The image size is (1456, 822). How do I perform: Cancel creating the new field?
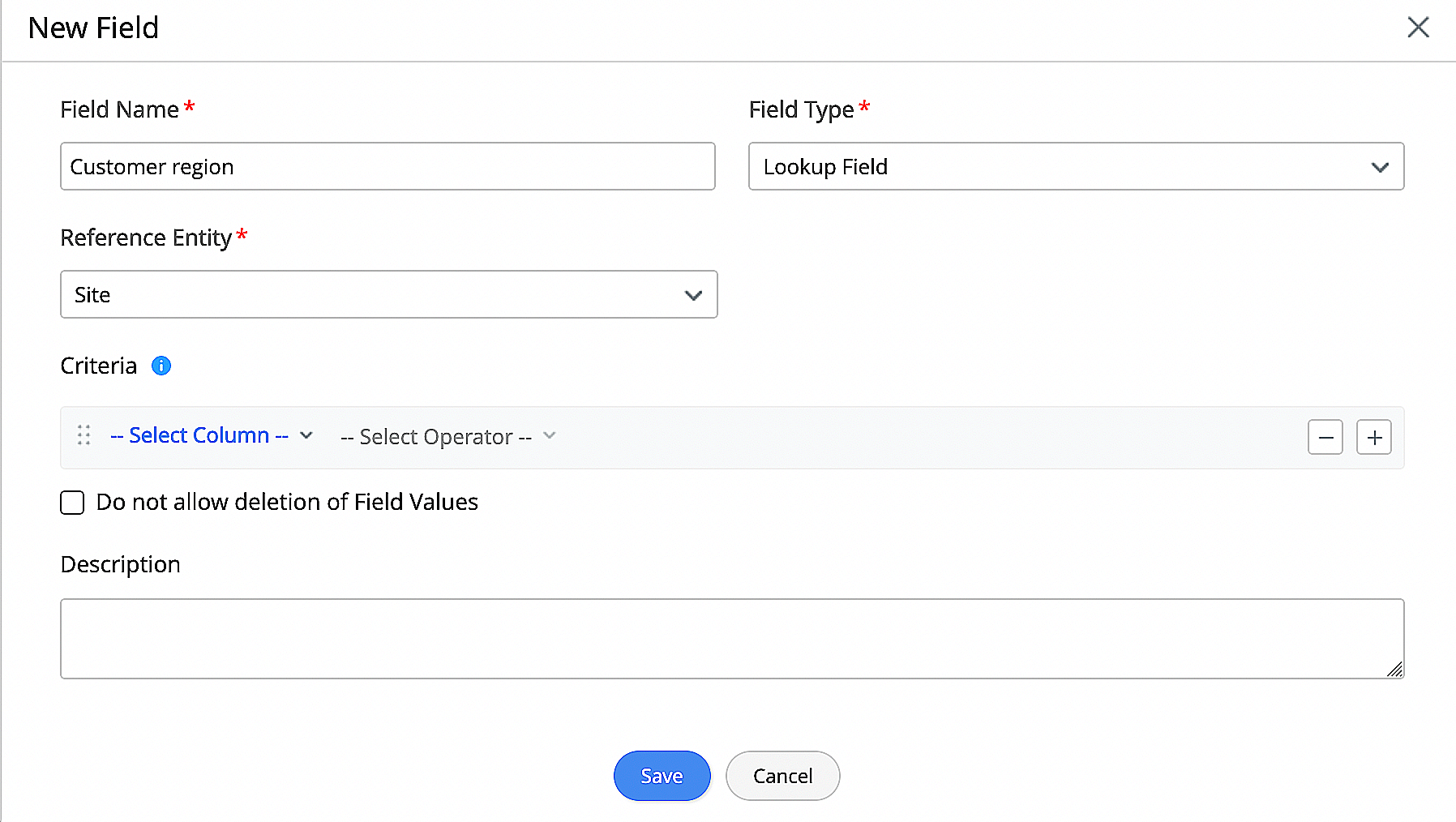[782, 776]
